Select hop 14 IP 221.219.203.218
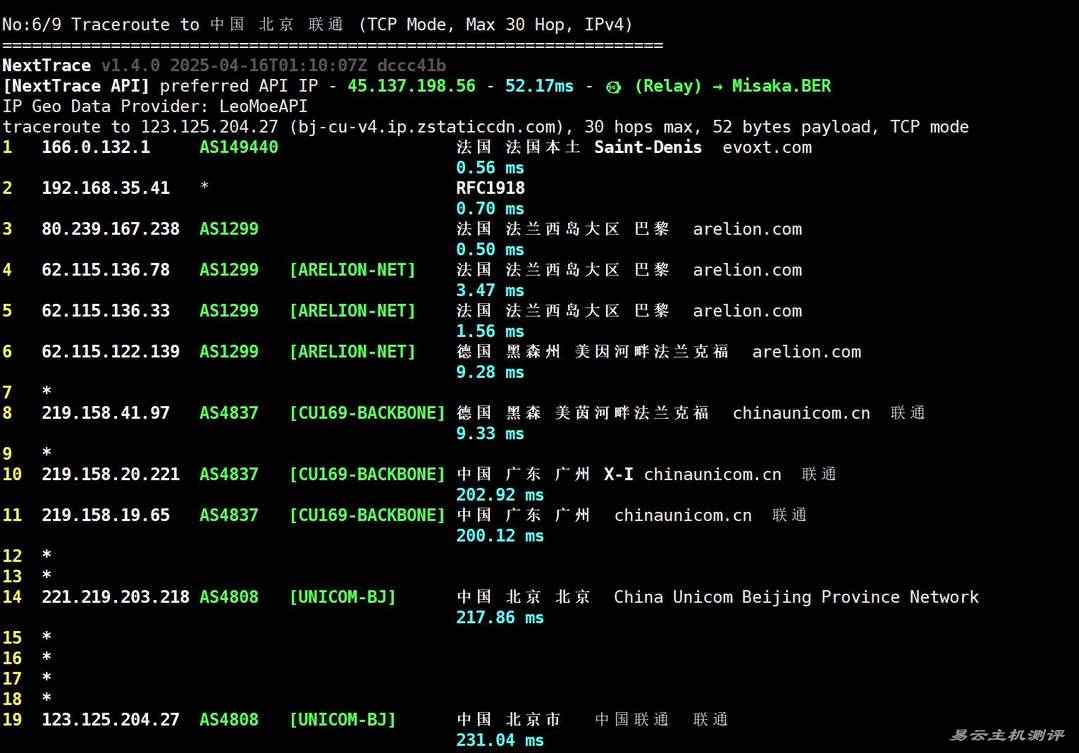 pos(115,597)
